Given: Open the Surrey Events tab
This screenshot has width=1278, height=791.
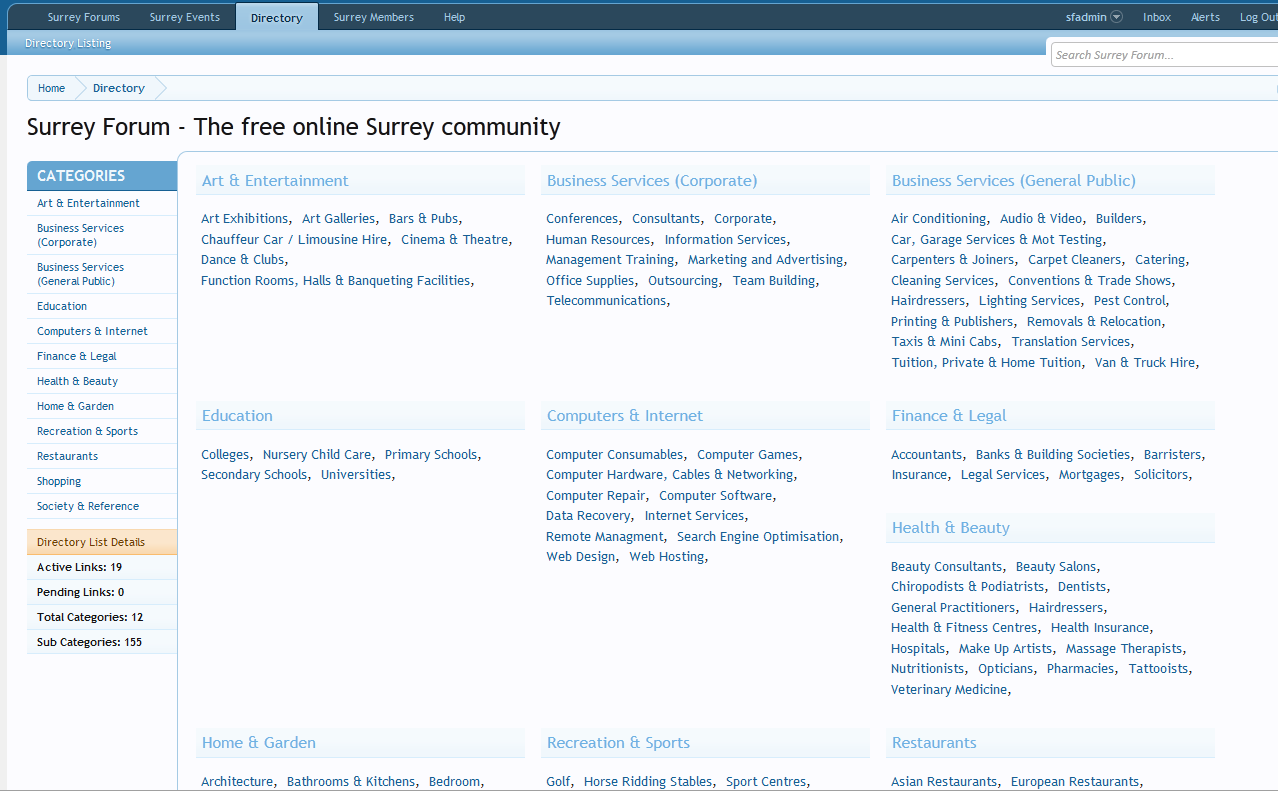Looking at the screenshot, I should (185, 17).
